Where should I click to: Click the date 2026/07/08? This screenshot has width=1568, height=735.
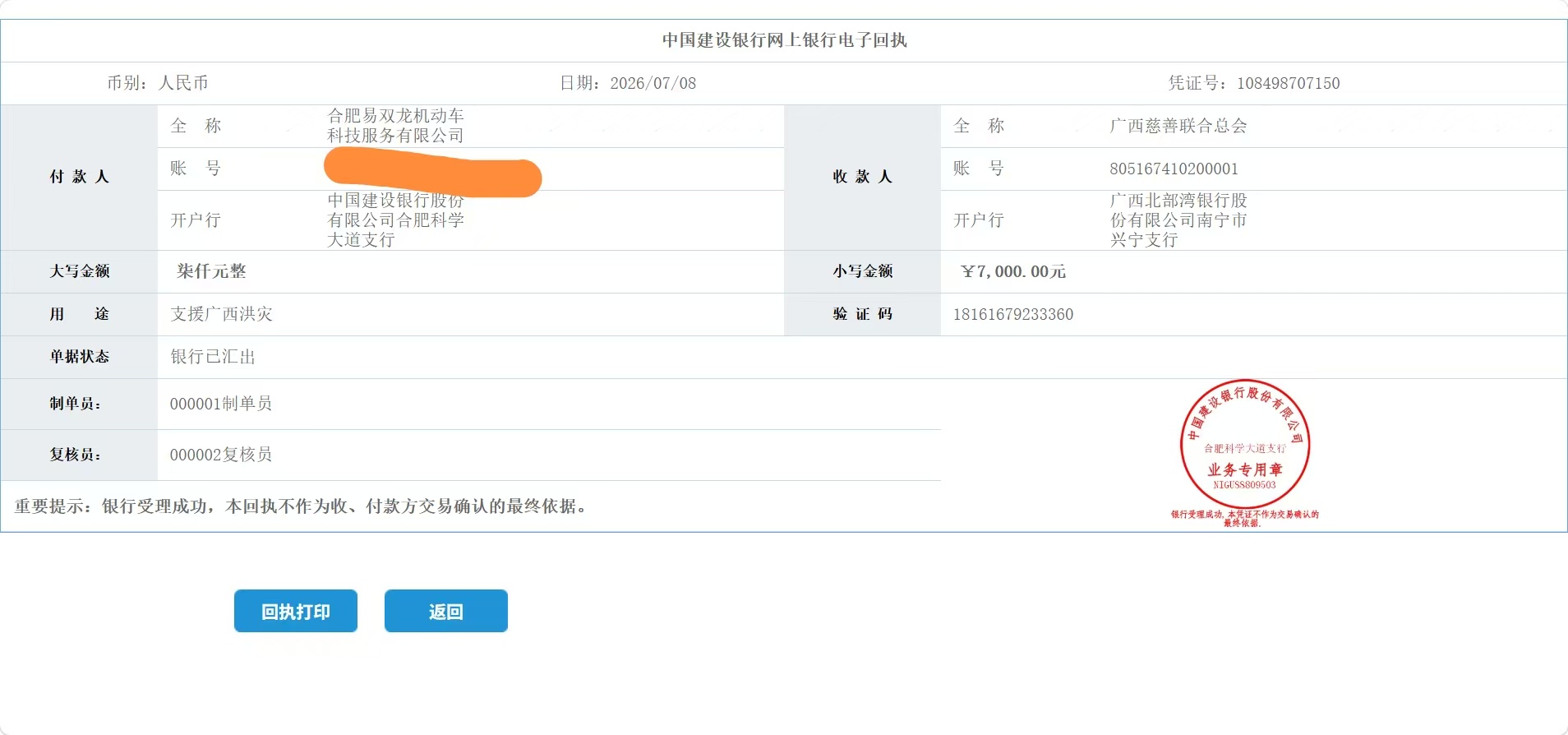tap(653, 83)
